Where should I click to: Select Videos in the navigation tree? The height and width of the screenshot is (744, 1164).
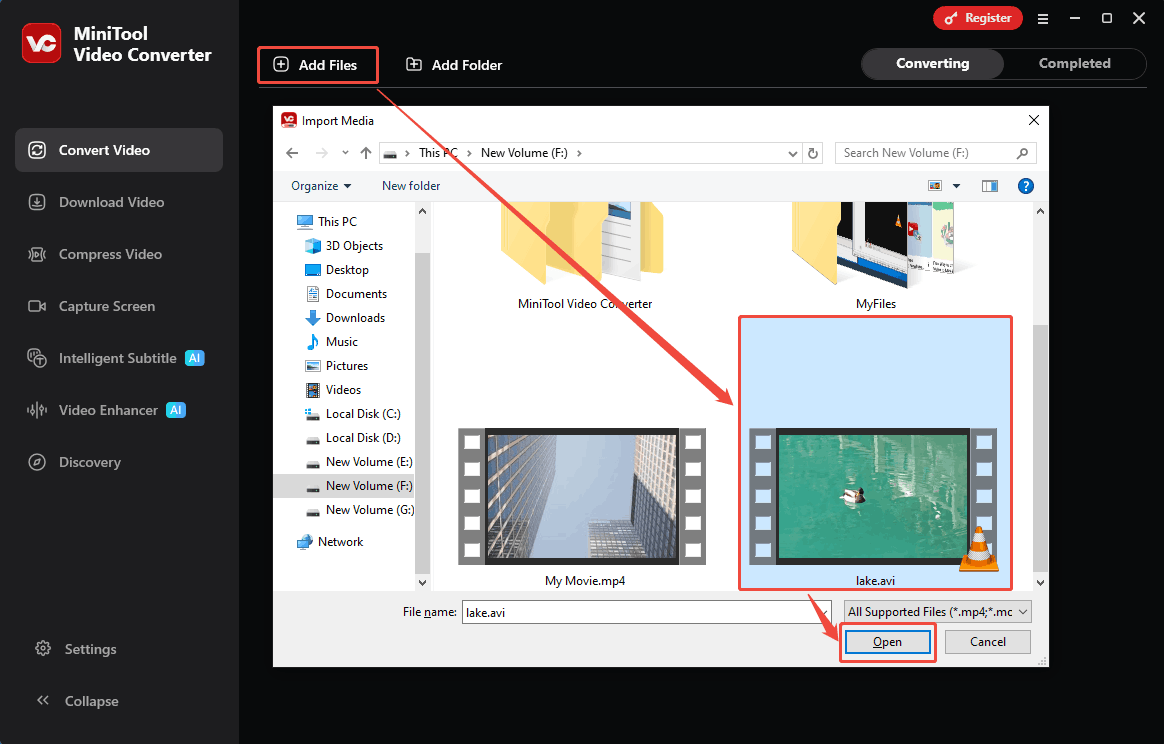[333, 390]
